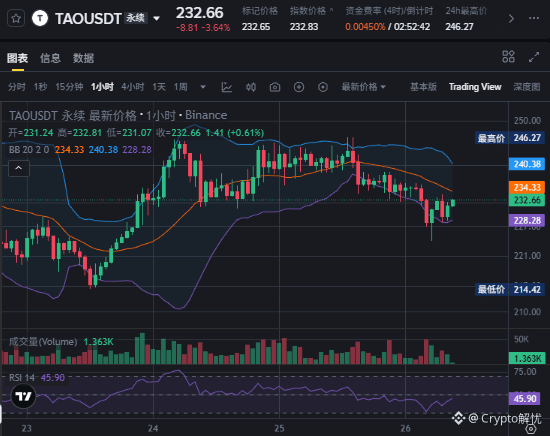Screen dimensions: 550x436
Task: Click the chart settings icon at bottom right
Action: (531, 429)
